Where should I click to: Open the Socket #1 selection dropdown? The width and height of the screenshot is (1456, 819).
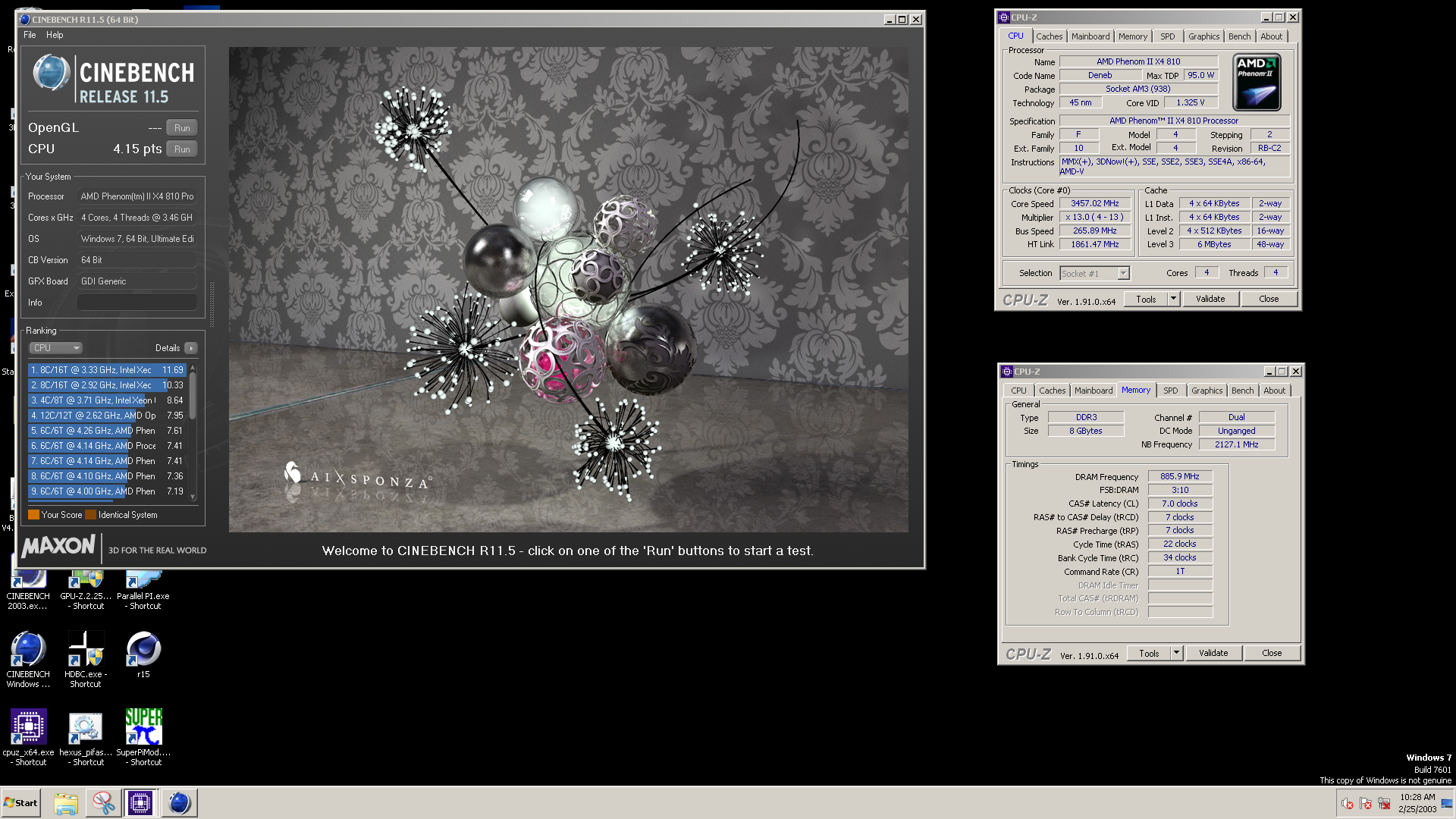click(x=1094, y=274)
